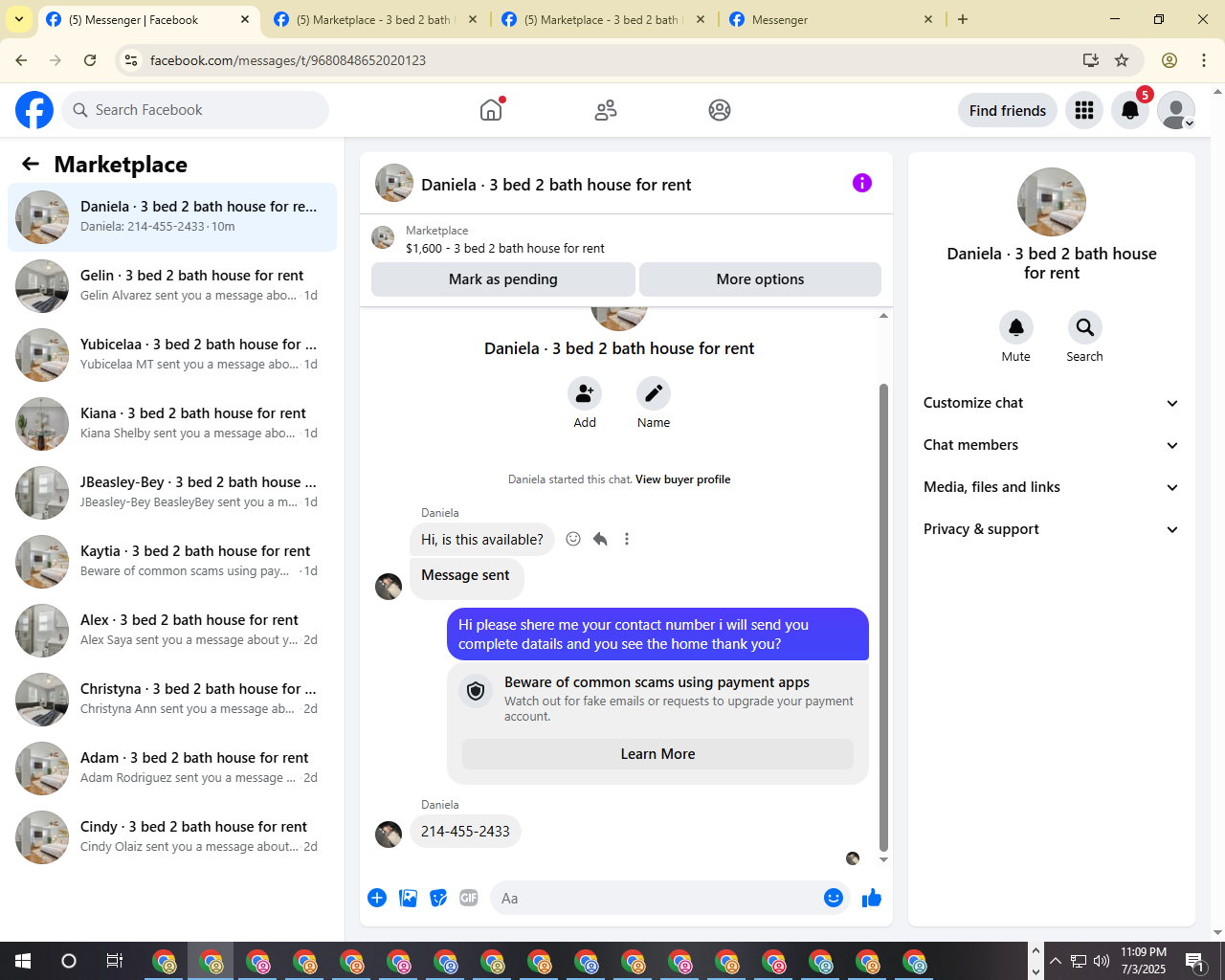Focus the Aa message input
Image resolution: width=1225 pixels, height=980 pixels.
coord(656,898)
